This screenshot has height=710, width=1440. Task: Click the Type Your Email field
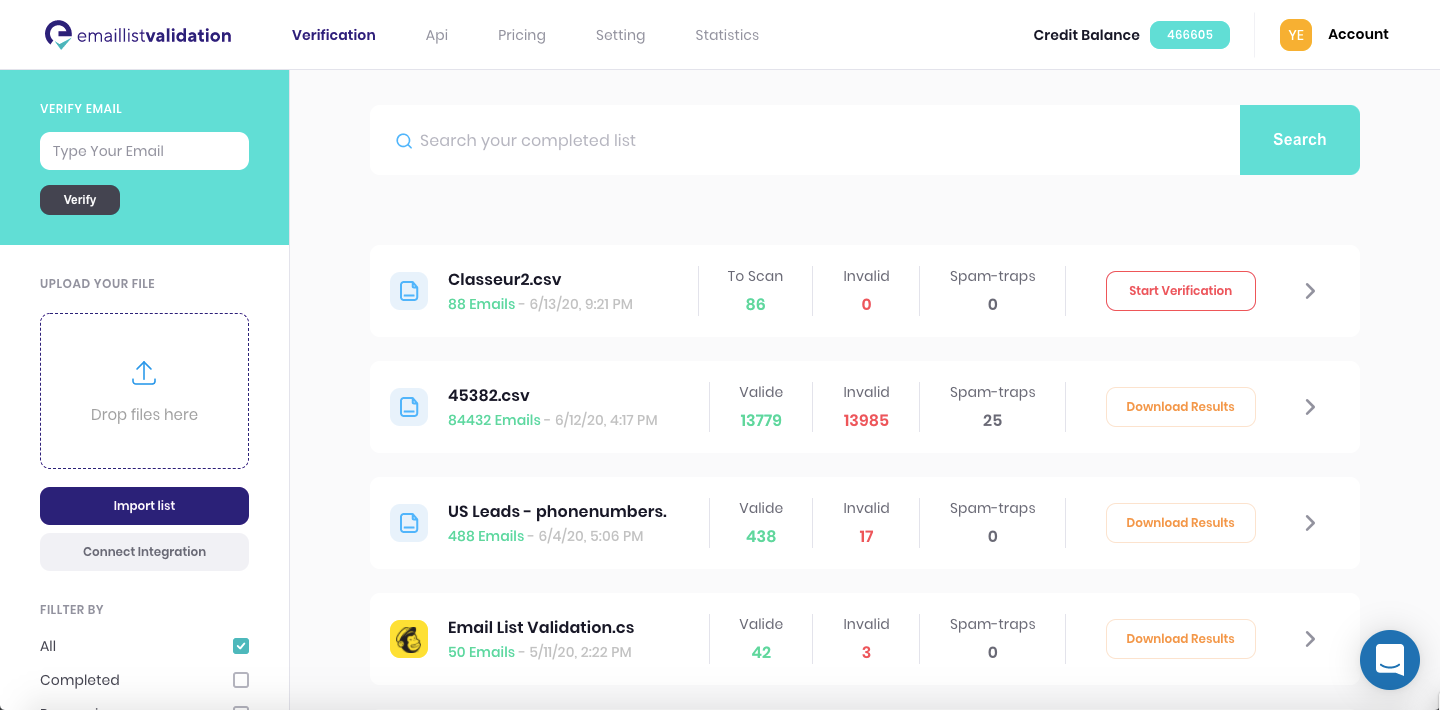(144, 150)
